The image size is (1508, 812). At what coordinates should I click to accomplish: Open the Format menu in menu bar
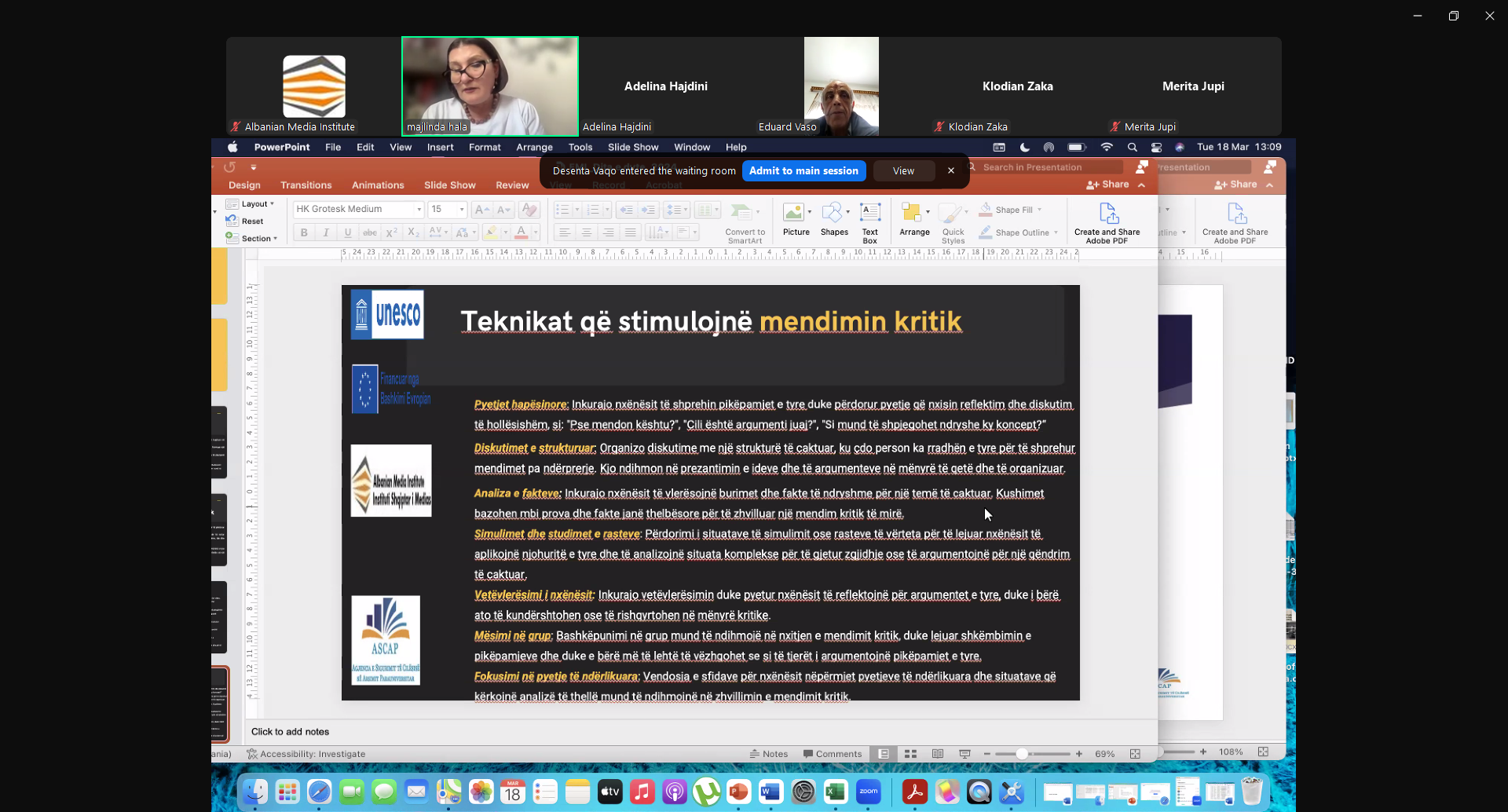[485, 147]
